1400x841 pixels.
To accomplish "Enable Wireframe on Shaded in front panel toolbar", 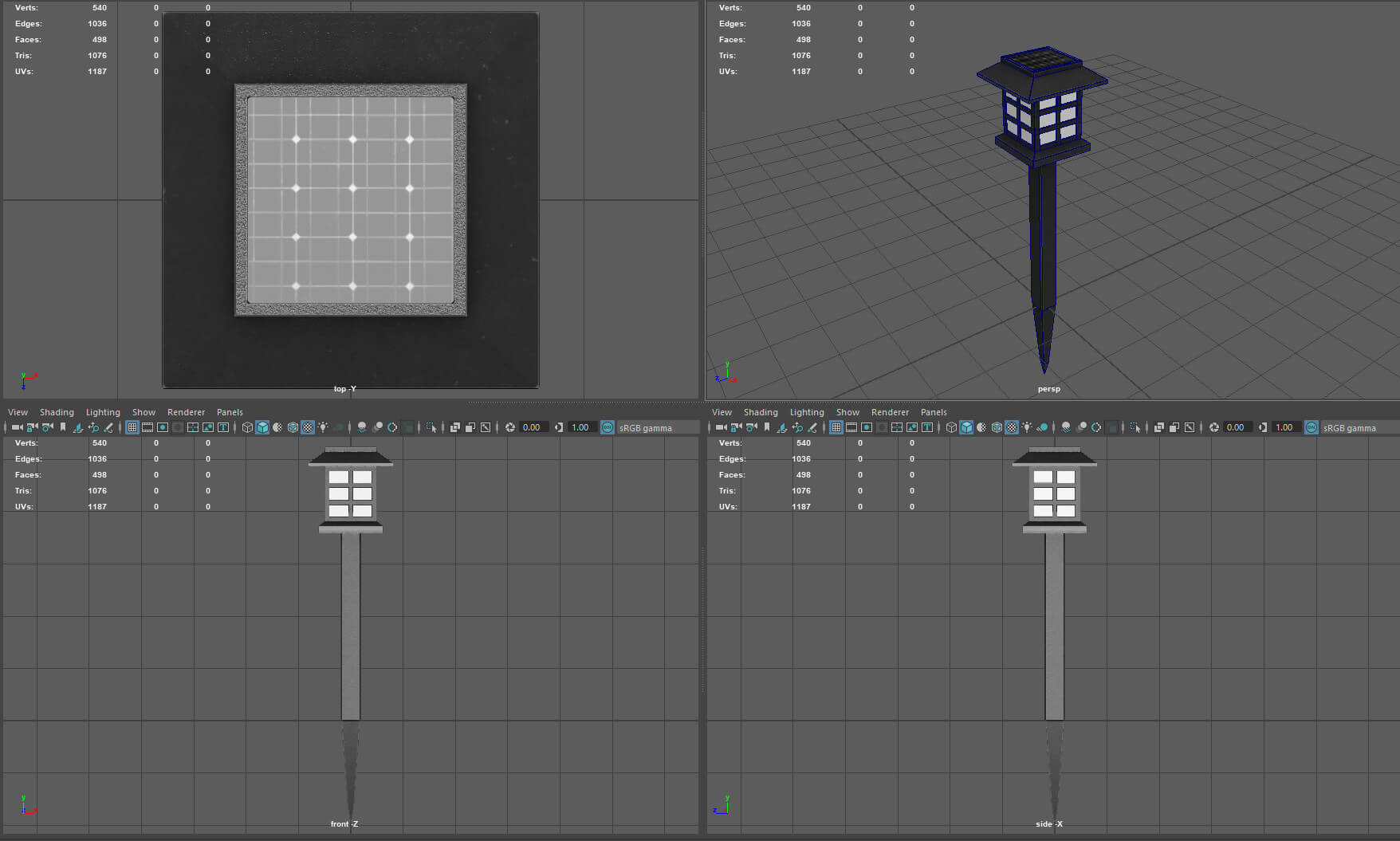I will pyautogui.click(x=293, y=427).
